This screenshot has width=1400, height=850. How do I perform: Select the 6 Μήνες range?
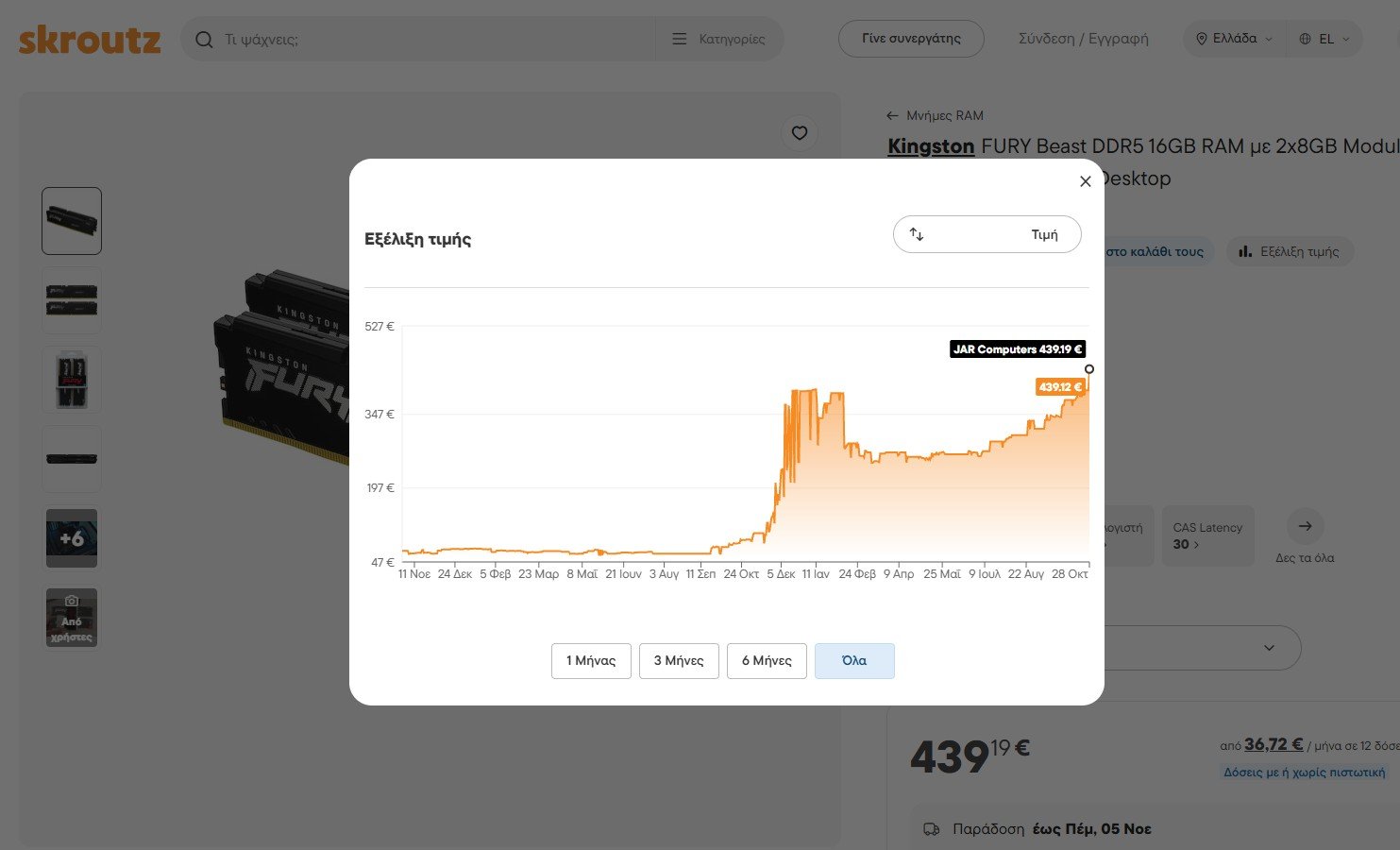click(x=767, y=661)
